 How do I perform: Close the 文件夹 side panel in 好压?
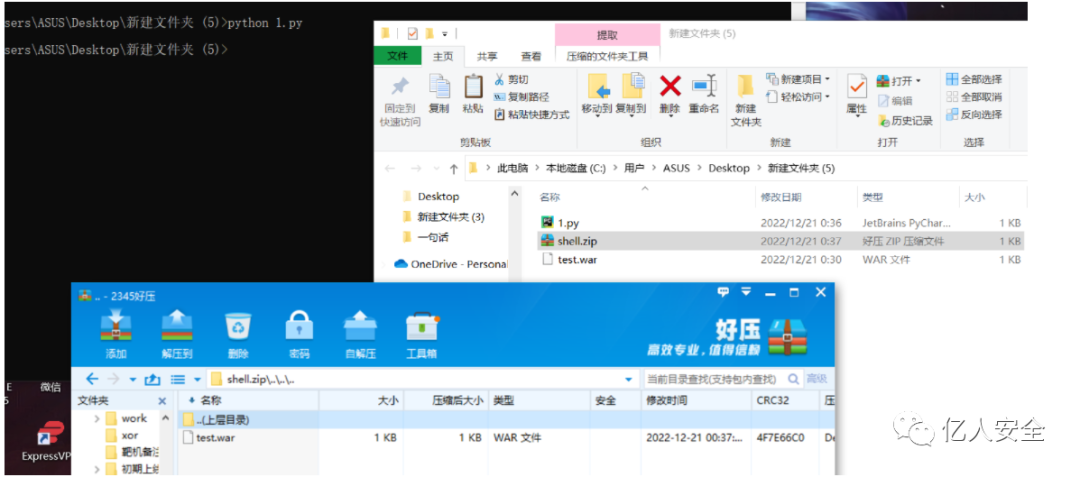point(163,401)
